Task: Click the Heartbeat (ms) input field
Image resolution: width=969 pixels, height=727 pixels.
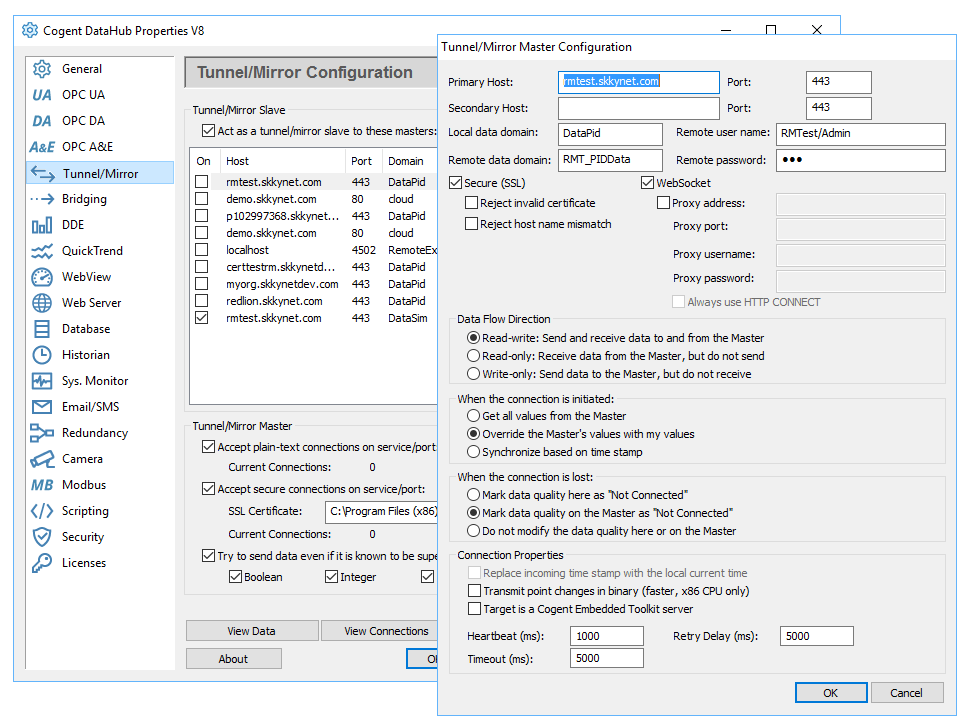Action: pos(606,636)
